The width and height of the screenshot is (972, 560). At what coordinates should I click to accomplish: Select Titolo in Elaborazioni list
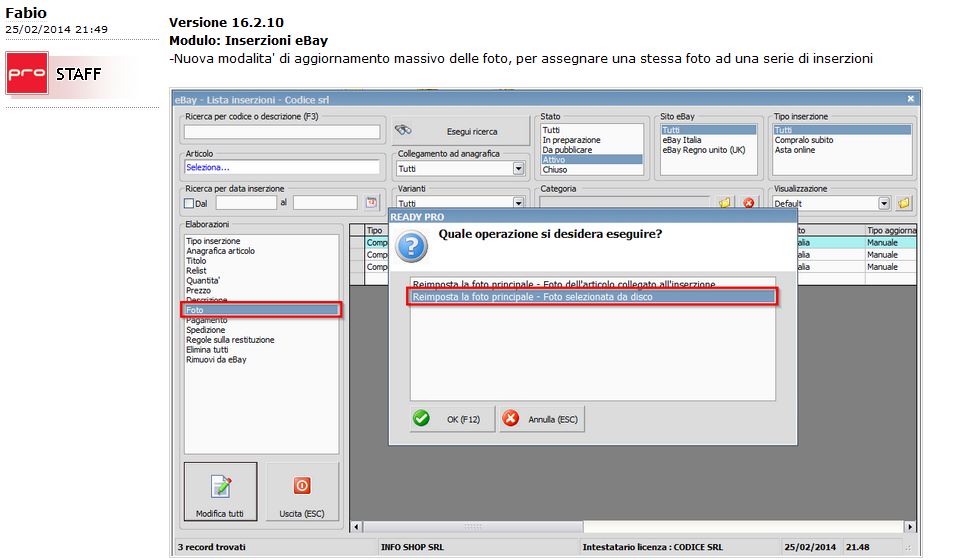pyautogui.click(x=197, y=261)
